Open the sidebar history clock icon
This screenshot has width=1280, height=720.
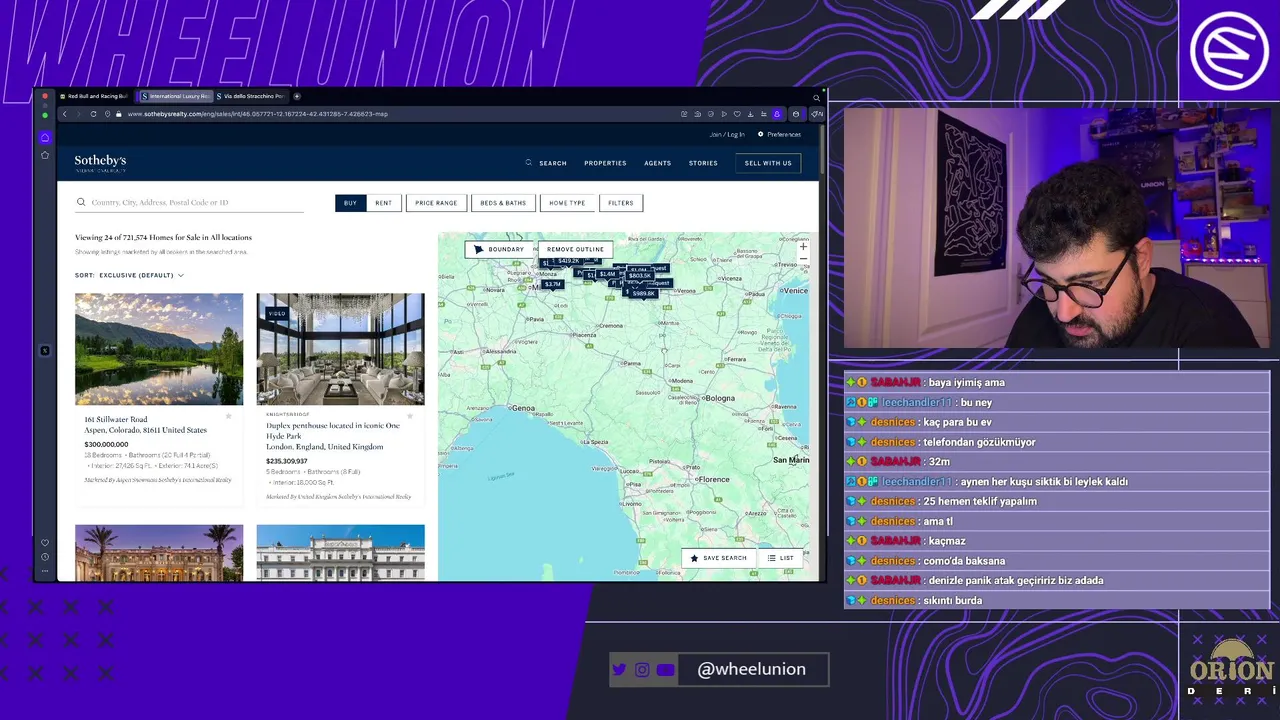(44, 557)
